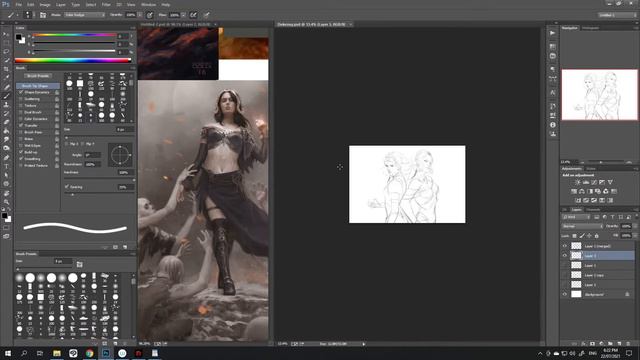Pick a color from the spectrum ramp
Viewport: 640px width, 360px height.
(73, 60)
